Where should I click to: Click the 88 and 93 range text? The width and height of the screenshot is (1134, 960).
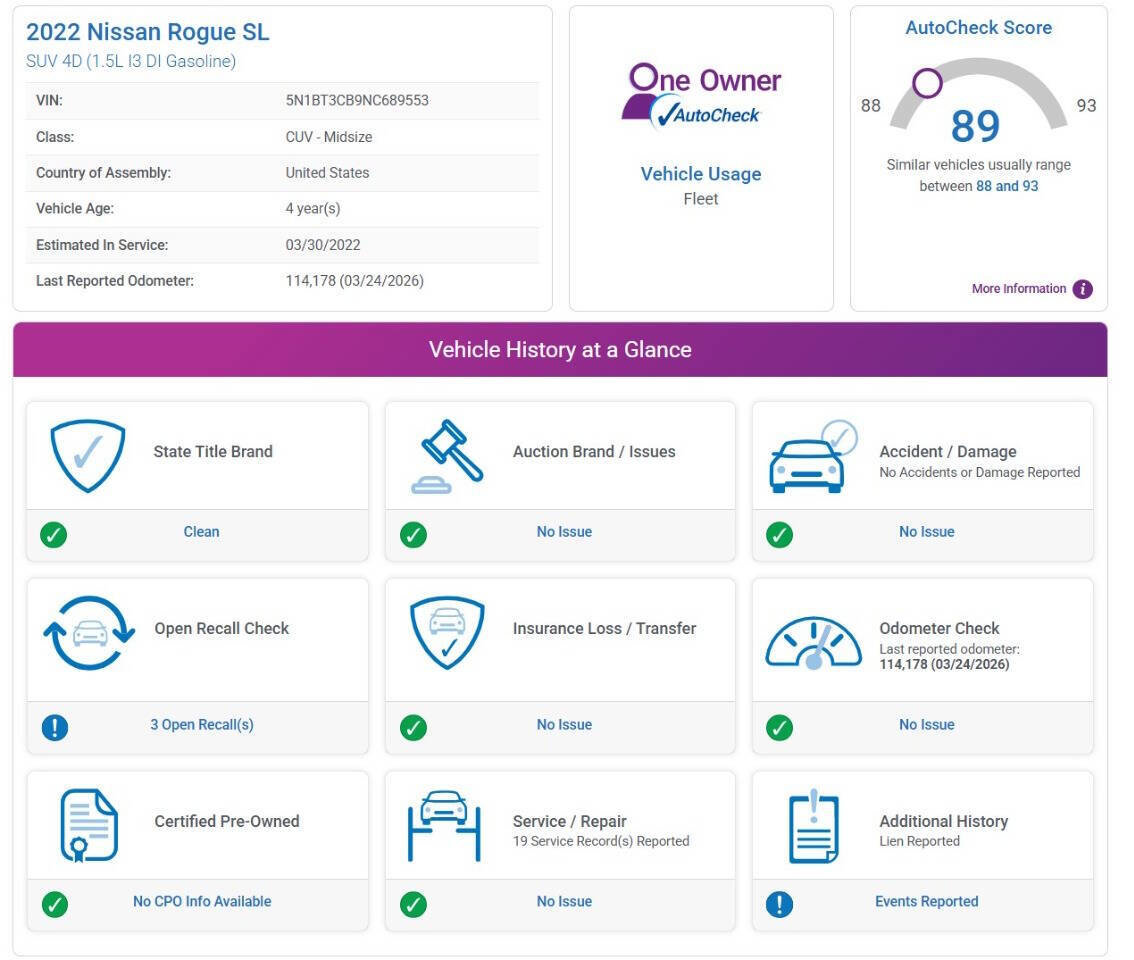click(x=1007, y=187)
